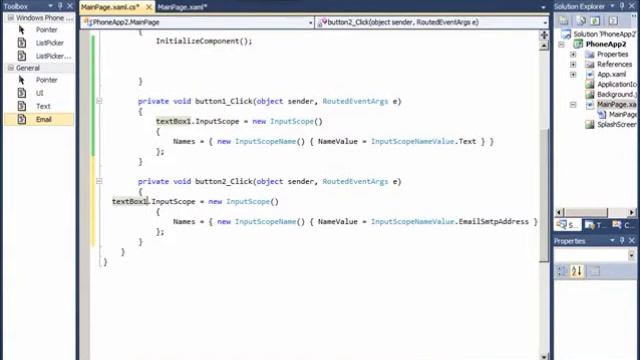Image resolution: width=640 pixels, height=360 pixels.
Task: Select the first ListPicker toolbox item
Action: pos(39,43)
